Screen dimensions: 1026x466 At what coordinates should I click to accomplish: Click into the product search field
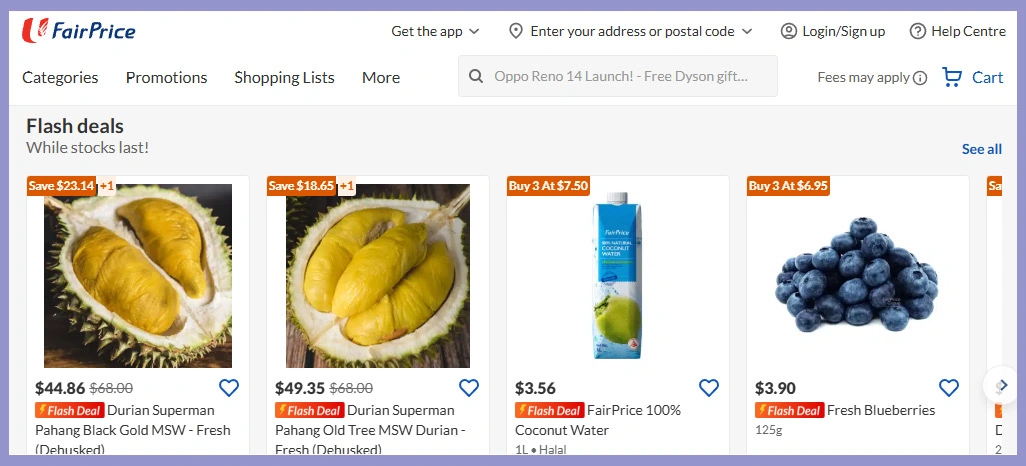pos(625,76)
